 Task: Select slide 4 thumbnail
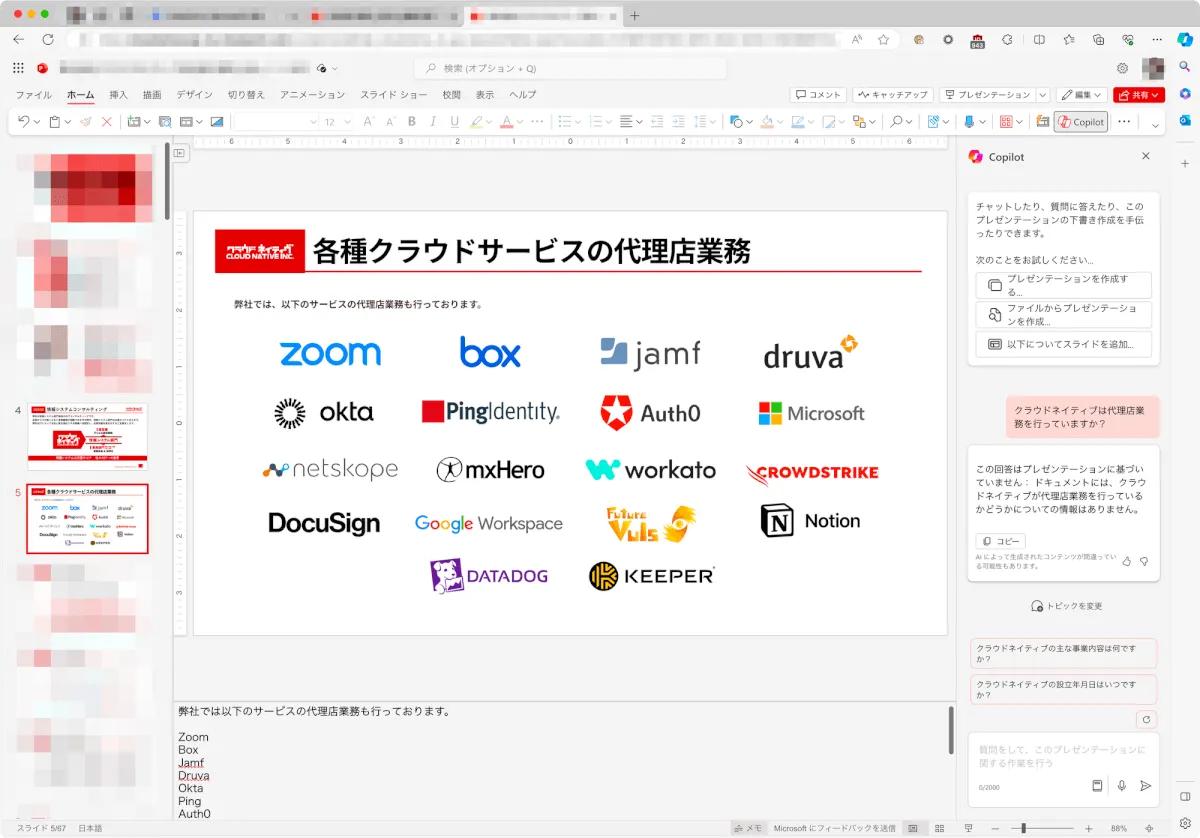coord(87,437)
